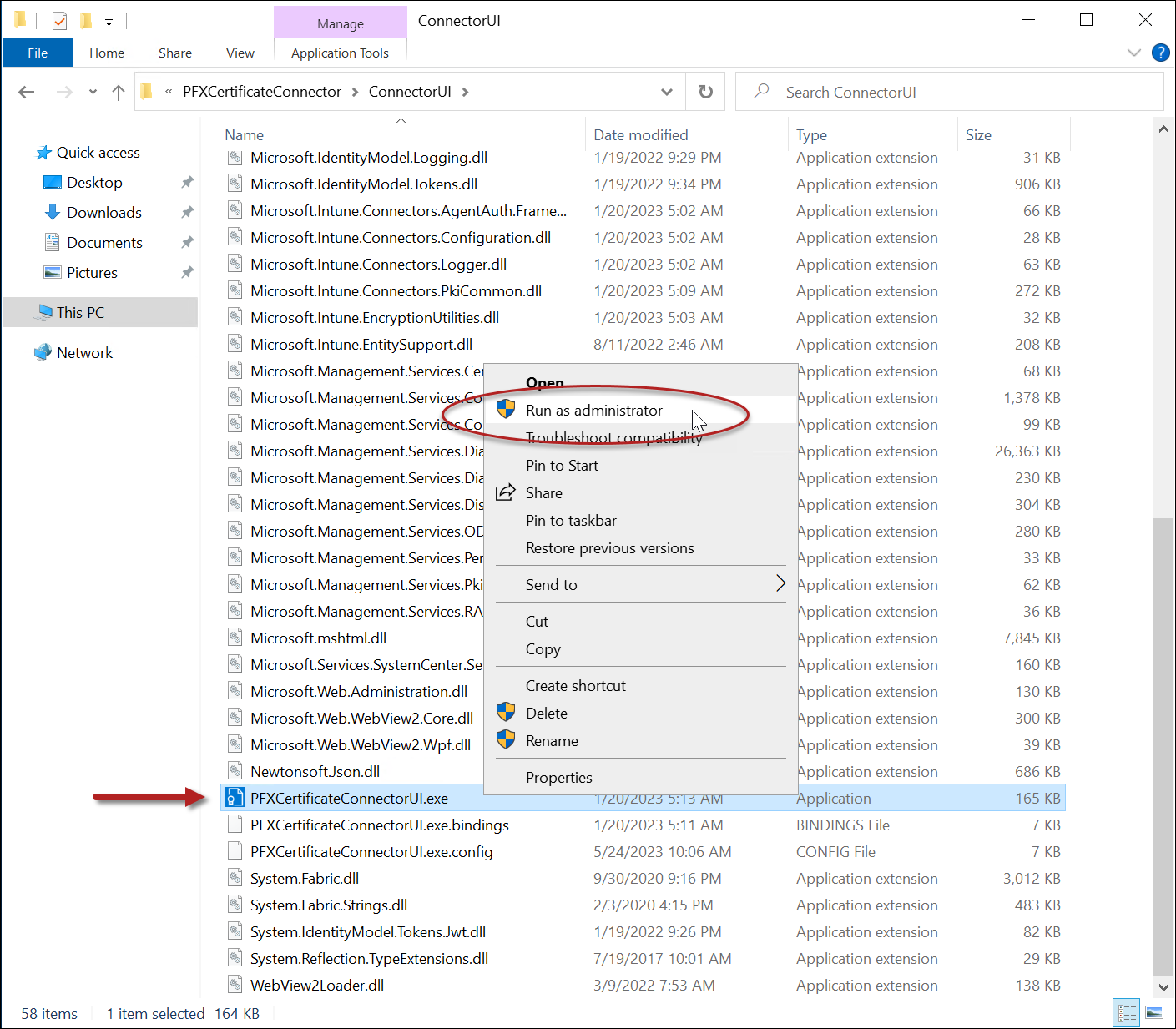Toggle the pin next to Downloads
The width and height of the screenshot is (1176, 1029).
[x=187, y=213]
